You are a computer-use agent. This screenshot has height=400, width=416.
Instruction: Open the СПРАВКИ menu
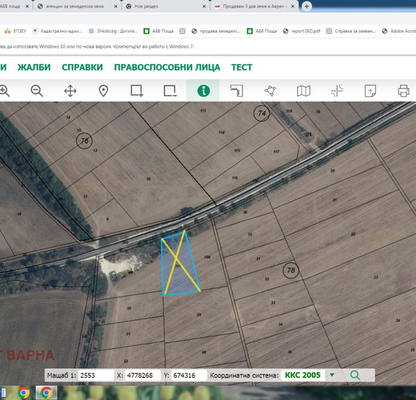(82, 67)
